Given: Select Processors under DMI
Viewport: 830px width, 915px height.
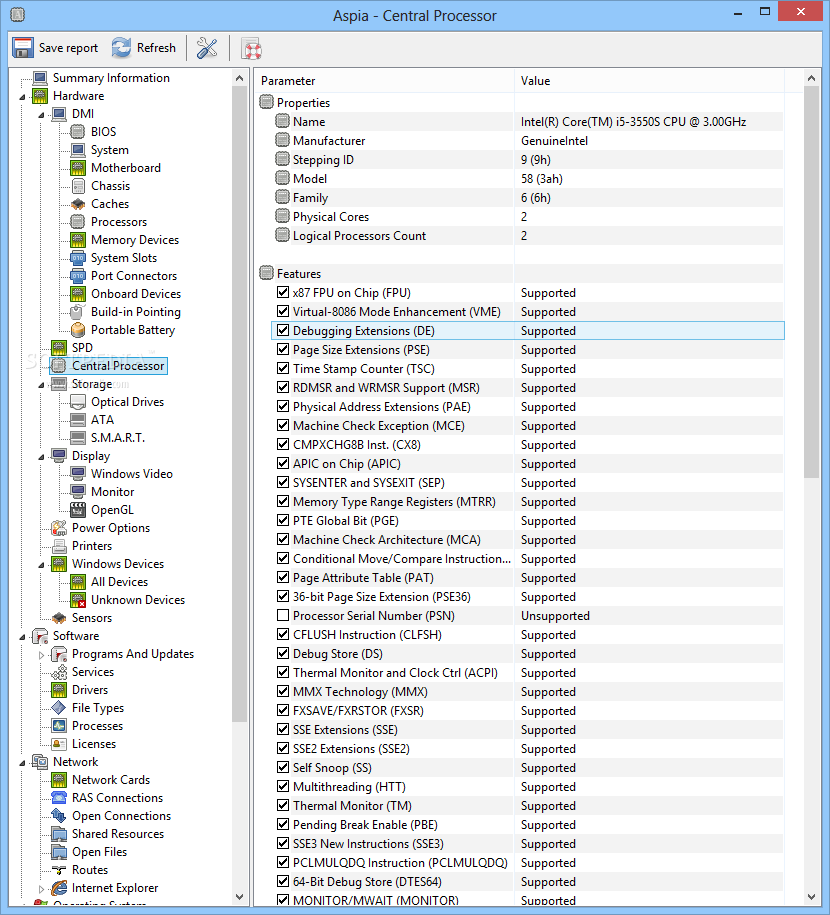Looking at the screenshot, I should pyautogui.click(x=118, y=222).
